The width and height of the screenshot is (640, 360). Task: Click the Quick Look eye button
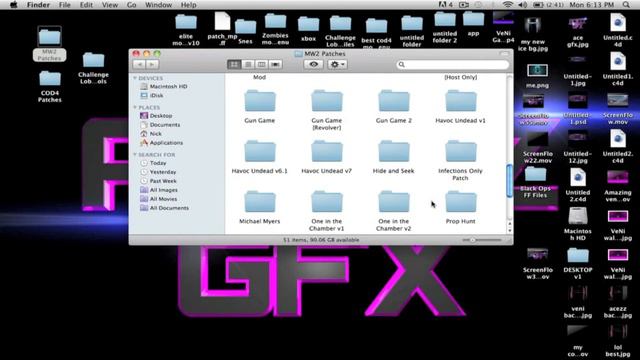click(x=313, y=64)
